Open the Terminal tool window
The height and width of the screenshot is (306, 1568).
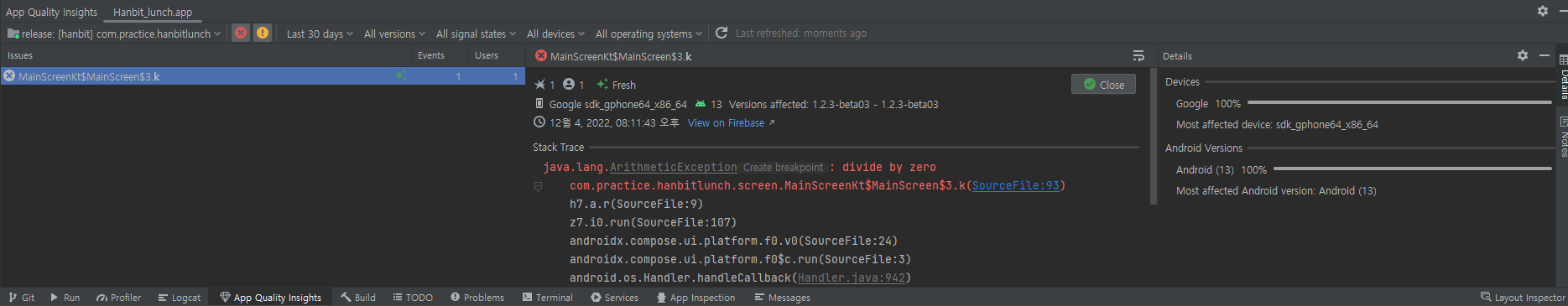(547, 298)
